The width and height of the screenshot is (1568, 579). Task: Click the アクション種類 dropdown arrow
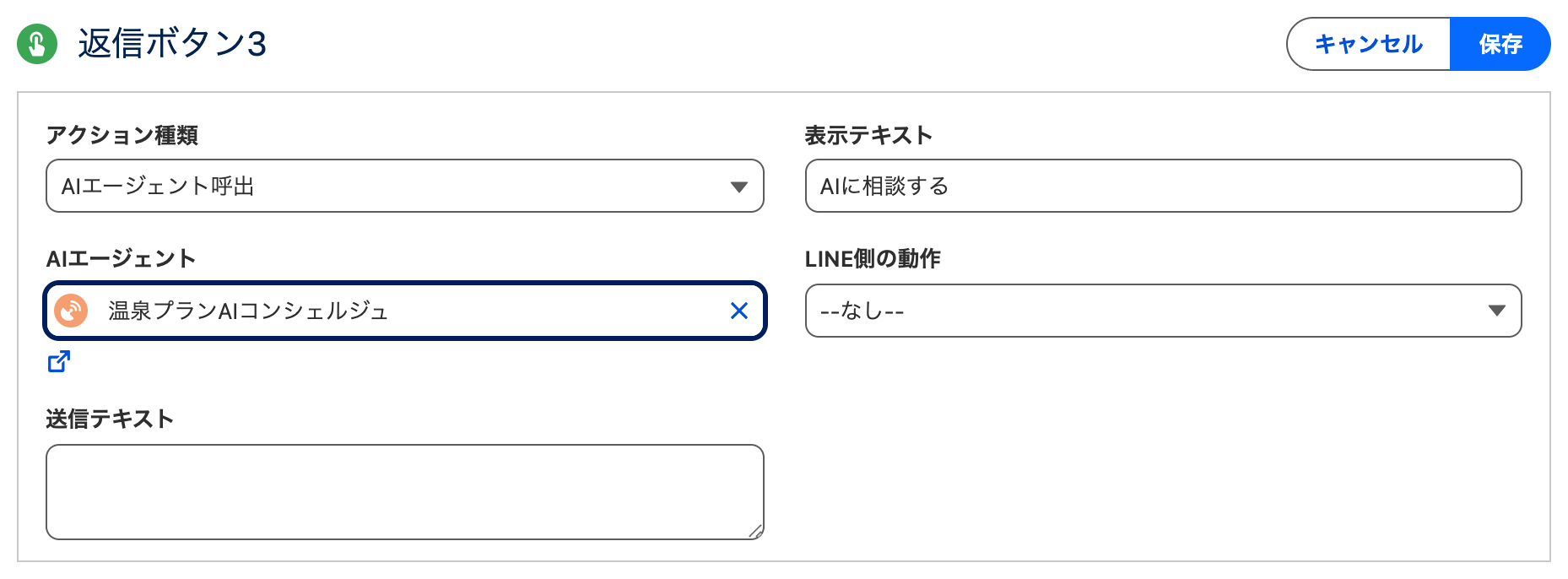739,187
